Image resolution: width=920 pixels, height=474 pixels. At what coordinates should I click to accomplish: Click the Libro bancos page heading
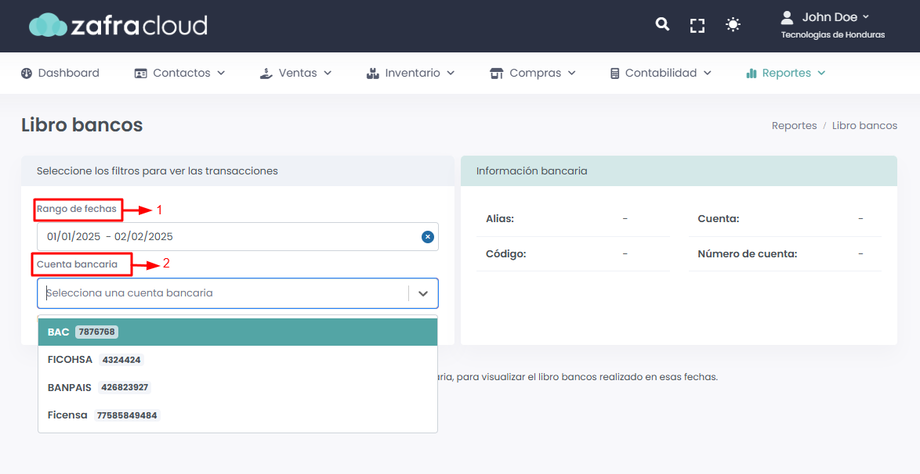82,125
